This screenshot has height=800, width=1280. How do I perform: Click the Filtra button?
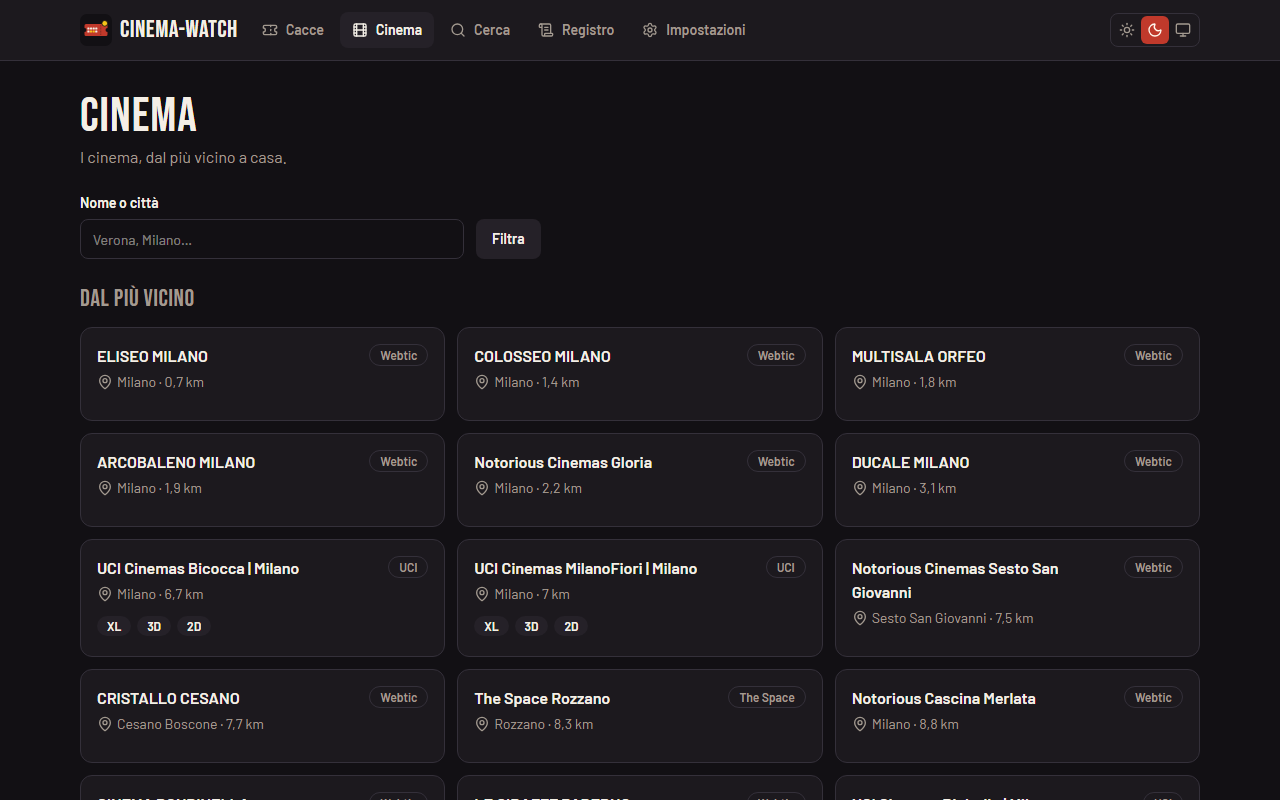pyautogui.click(x=508, y=239)
